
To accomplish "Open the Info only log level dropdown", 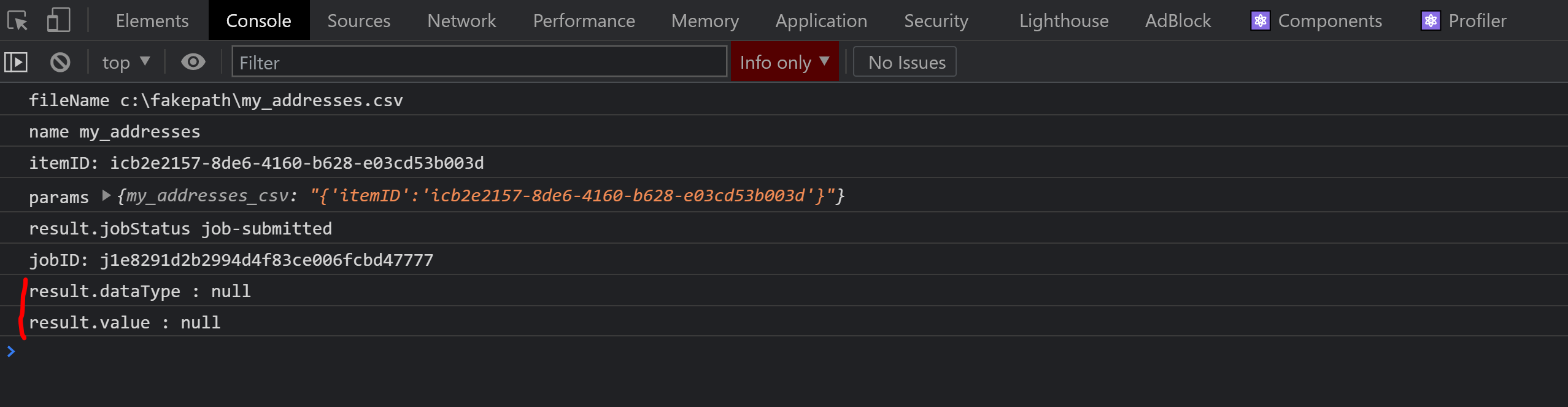I will click(x=784, y=62).
